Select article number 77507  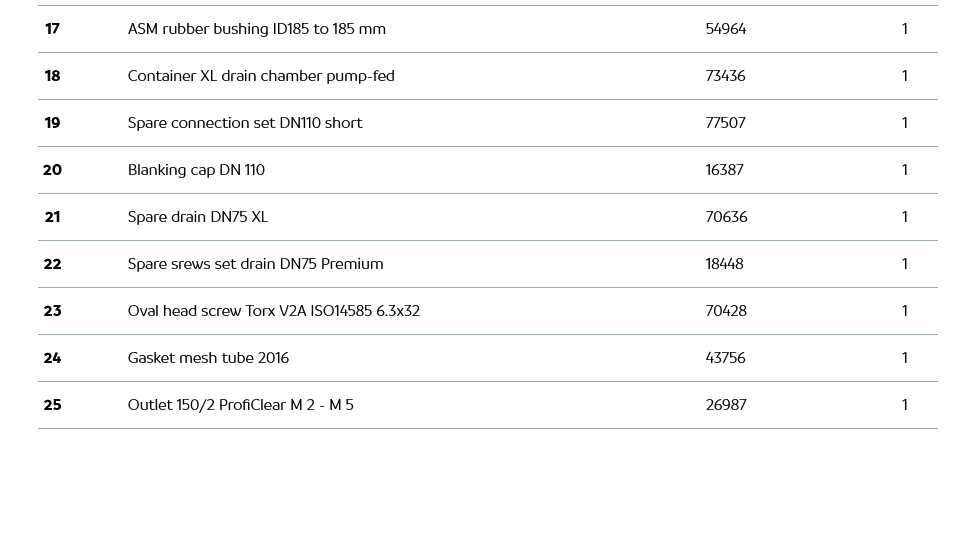[x=725, y=123]
